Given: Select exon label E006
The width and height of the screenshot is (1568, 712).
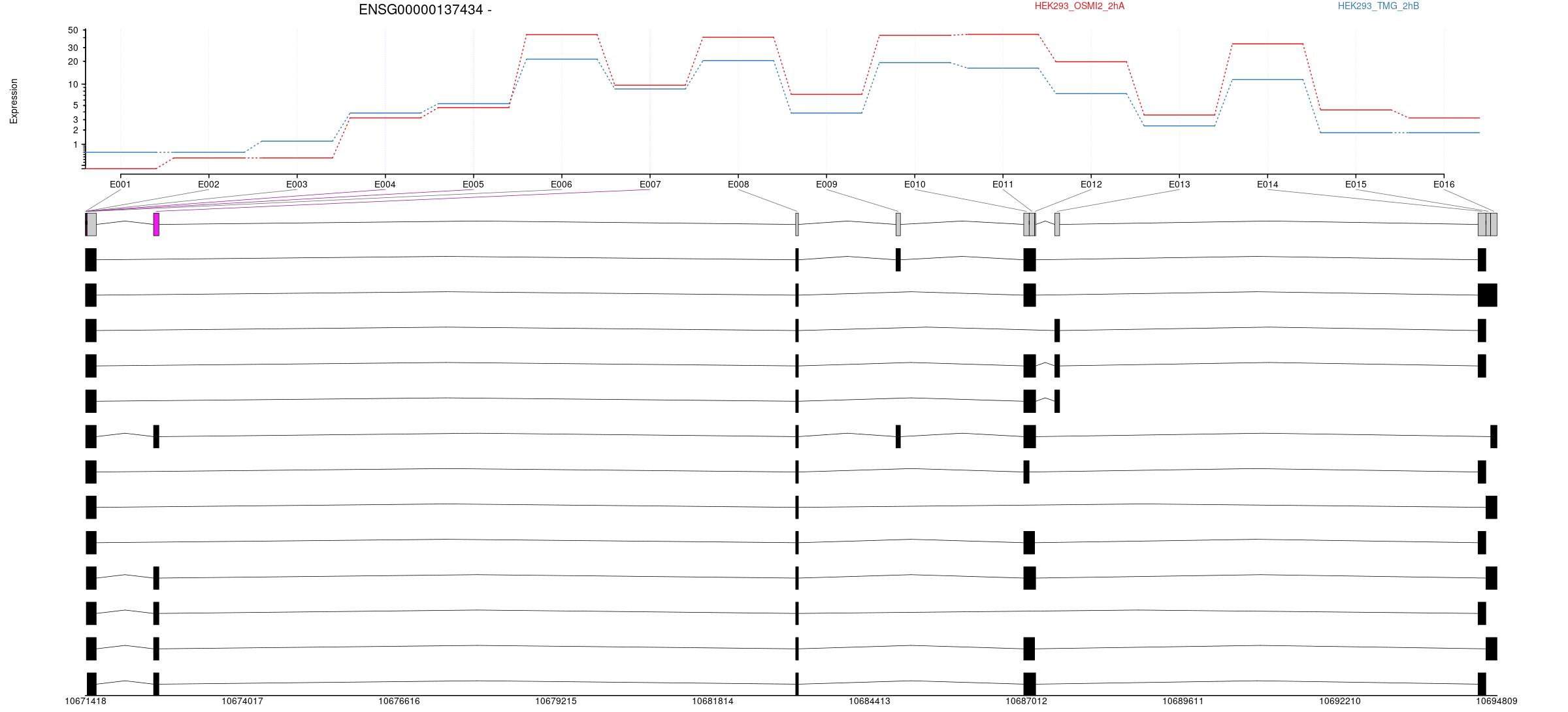Looking at the screenshot, I should (561, 184).
